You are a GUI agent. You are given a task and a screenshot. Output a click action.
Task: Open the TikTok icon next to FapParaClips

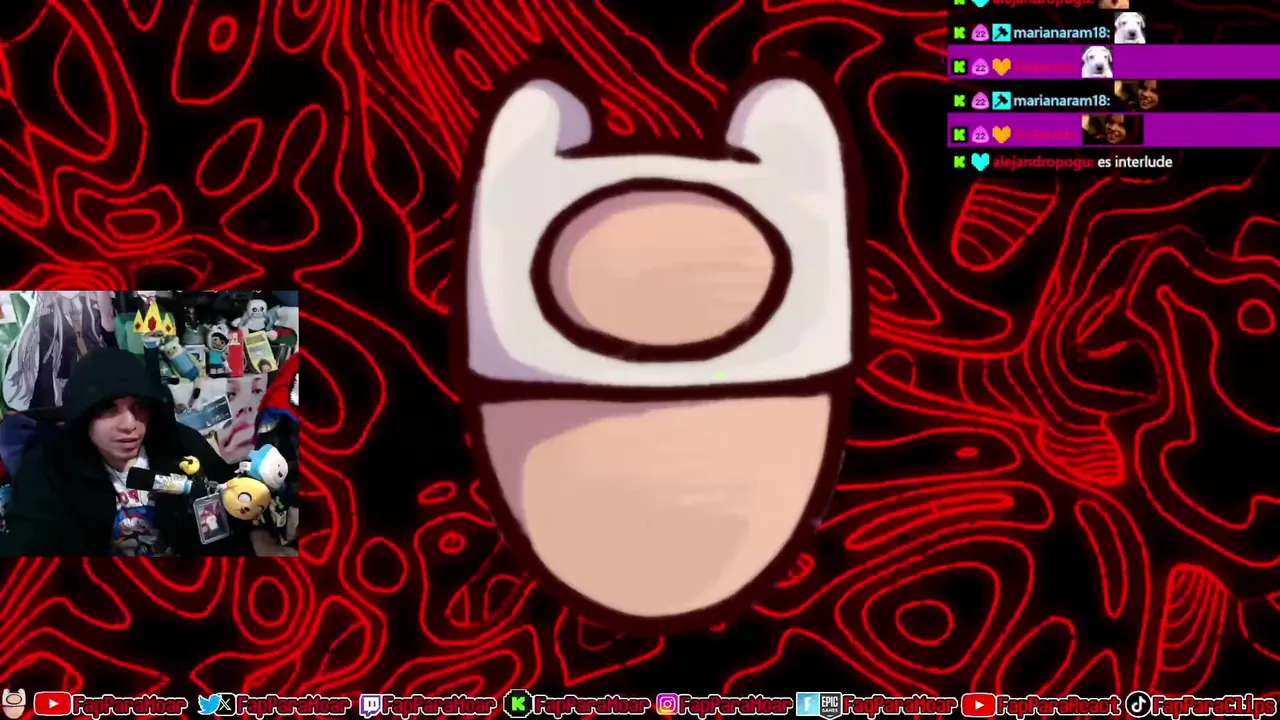coord(1137,705)
